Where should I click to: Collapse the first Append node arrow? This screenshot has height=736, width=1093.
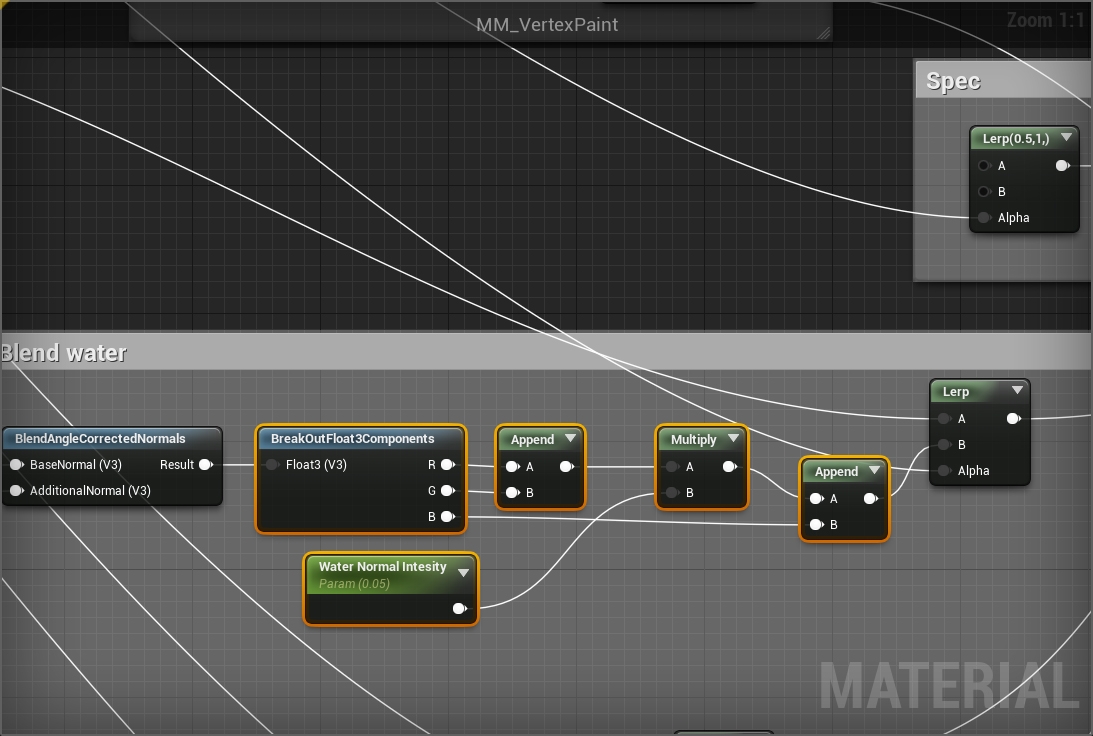tap(570, 438)
